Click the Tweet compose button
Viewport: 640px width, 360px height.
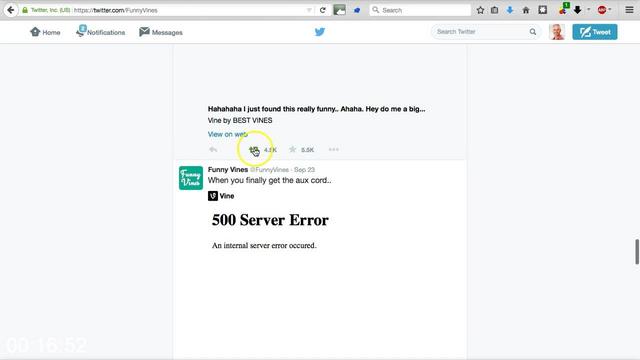[x=595, y=32]
